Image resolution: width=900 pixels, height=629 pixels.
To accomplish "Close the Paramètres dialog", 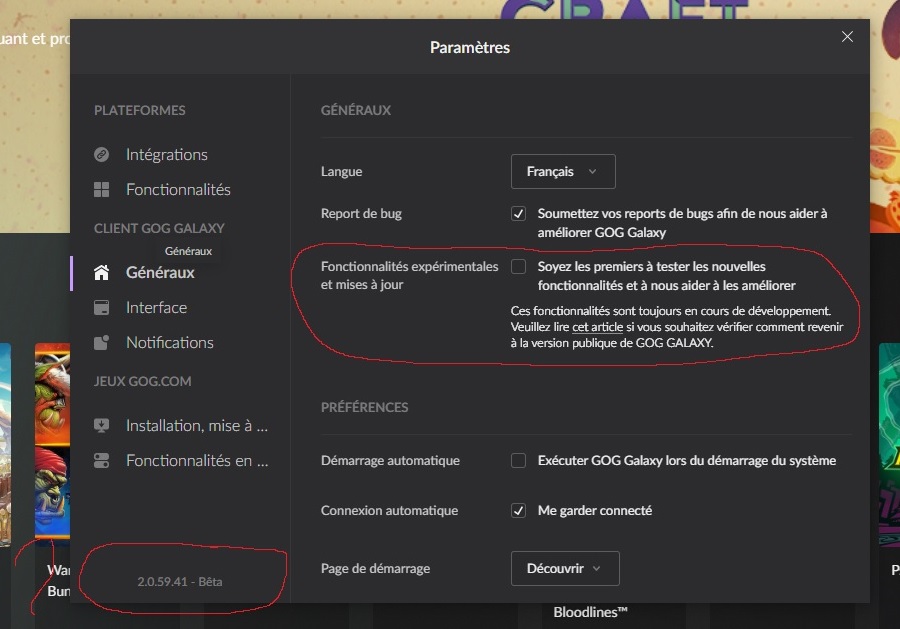I will [847, 37].
